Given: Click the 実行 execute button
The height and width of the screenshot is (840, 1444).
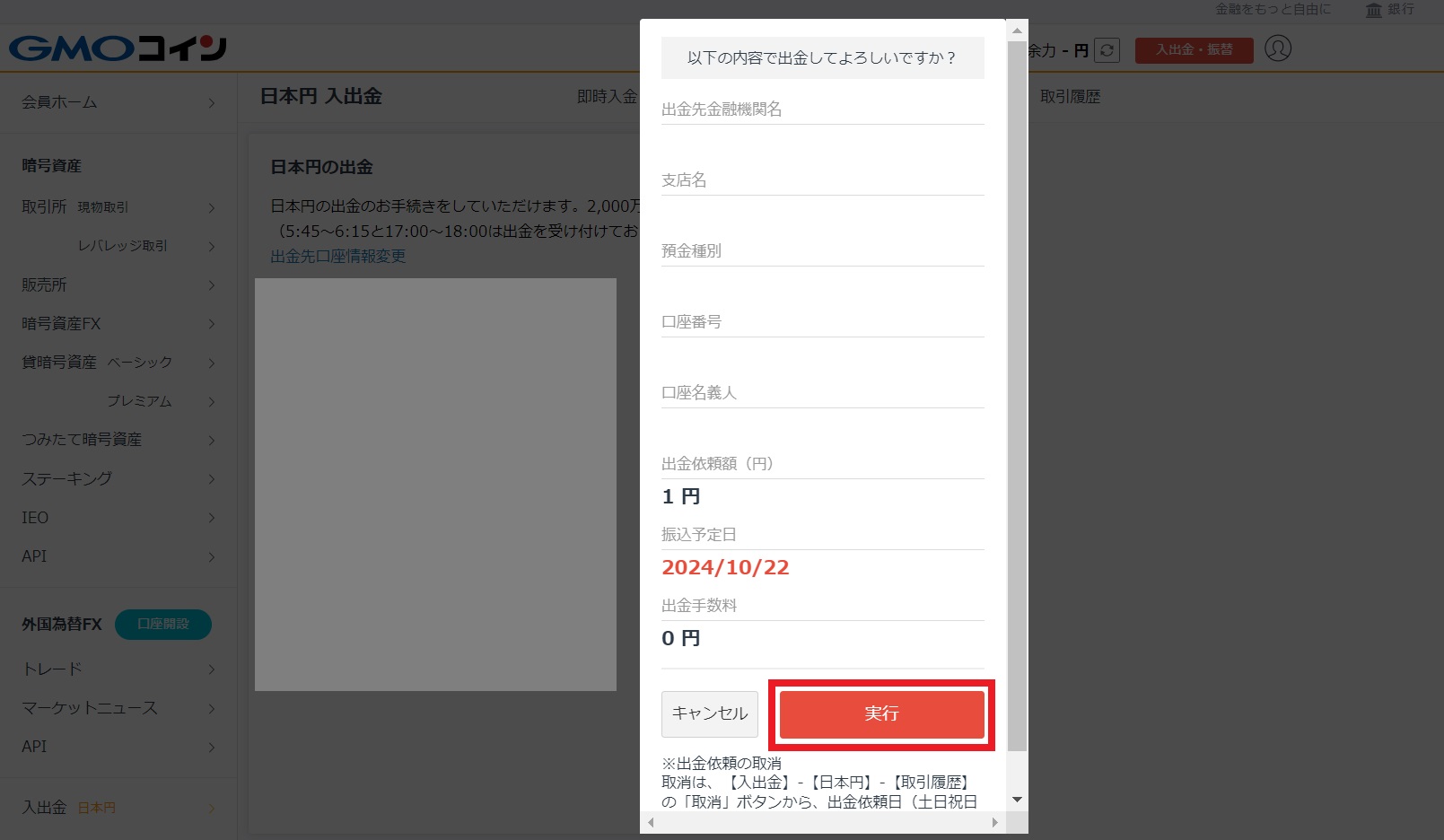Looking at the screenshot, I should coord(881,714).
